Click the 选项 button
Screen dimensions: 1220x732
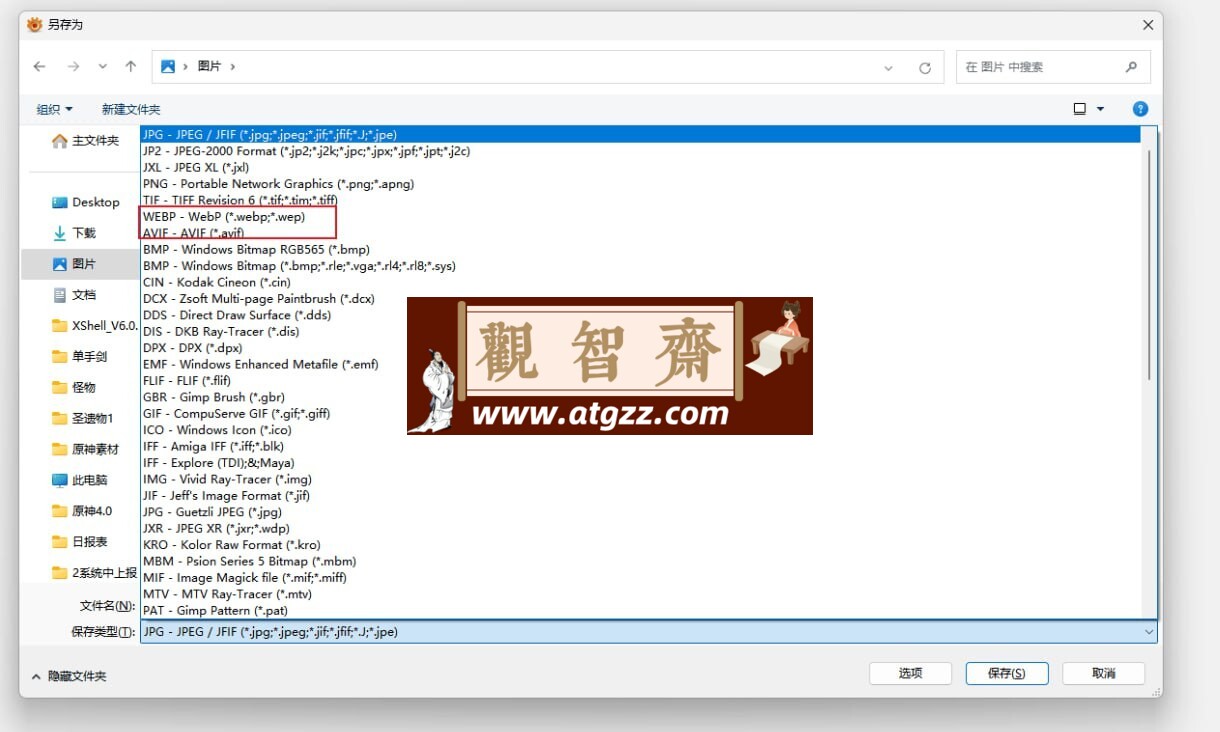pyautogui.click(x=910, y=673)
